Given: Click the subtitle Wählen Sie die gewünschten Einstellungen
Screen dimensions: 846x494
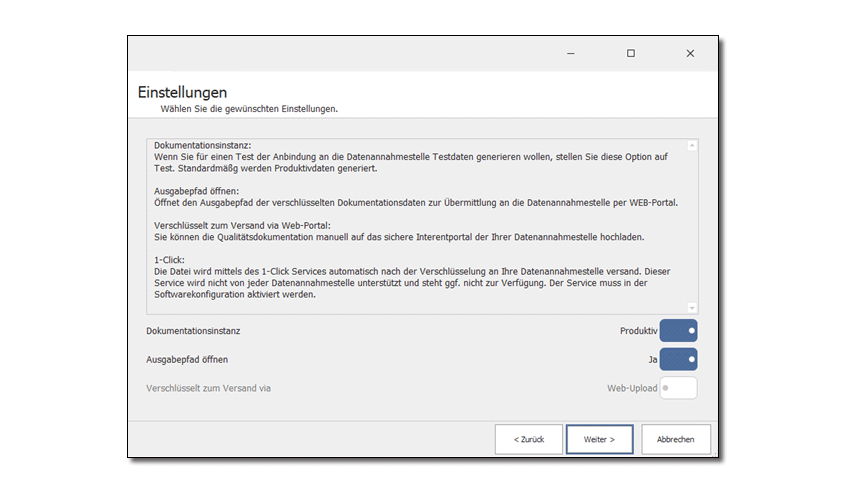Looking at the screenshot, I should [249, 108].
